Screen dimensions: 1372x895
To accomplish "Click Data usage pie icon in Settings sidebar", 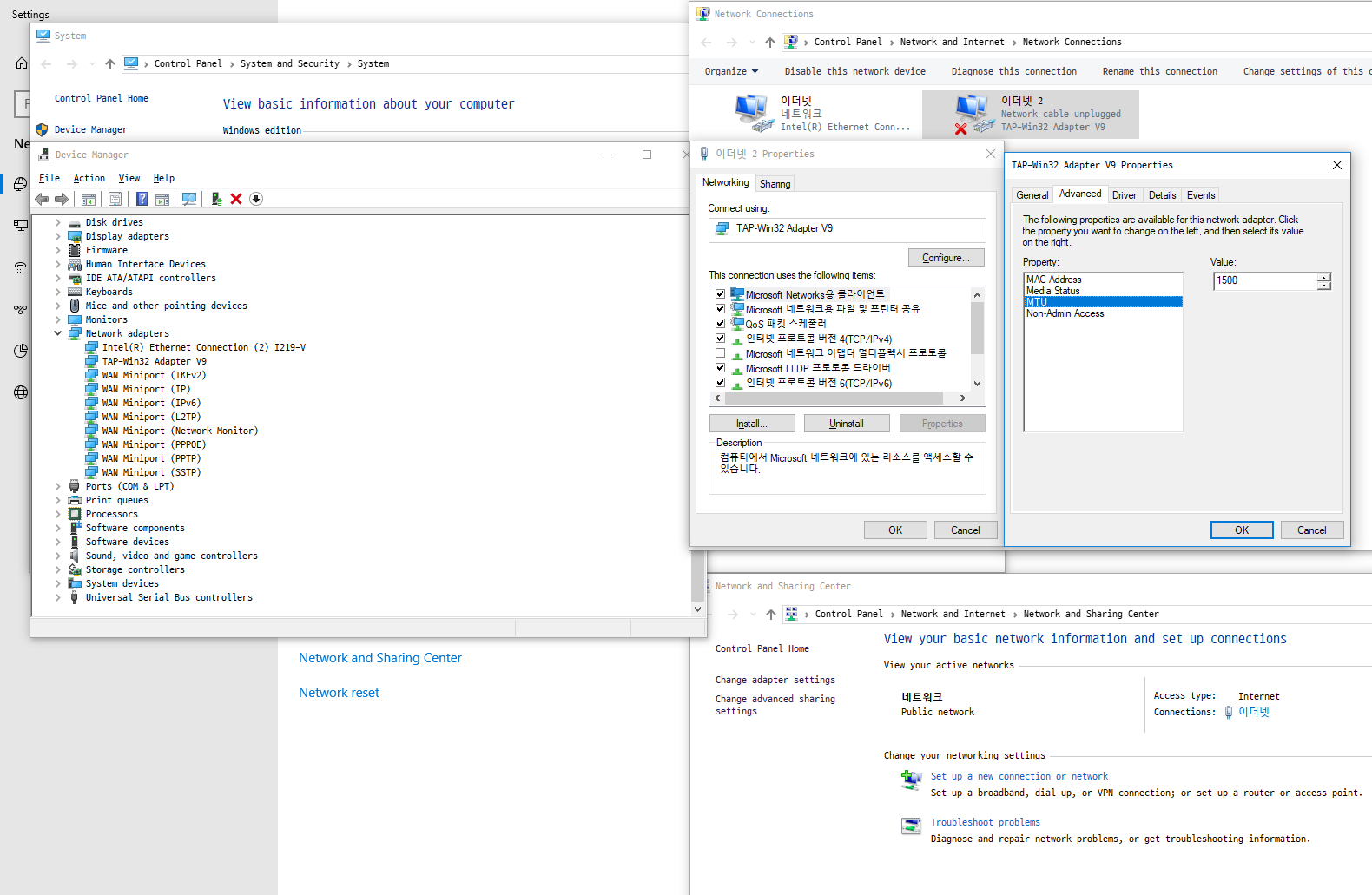I will (x=21, y=351).
